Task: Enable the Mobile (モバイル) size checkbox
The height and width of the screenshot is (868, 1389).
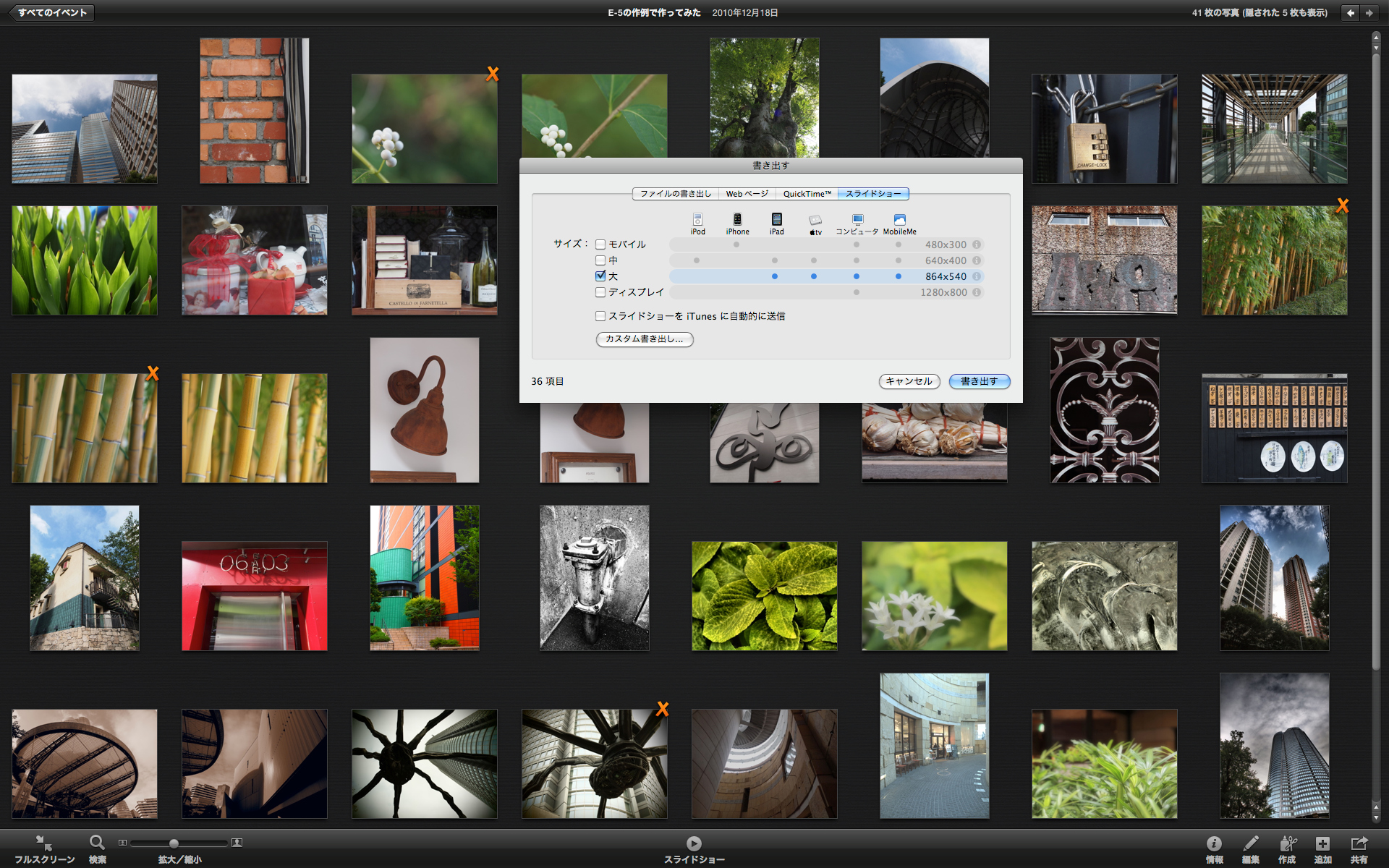Action: 600,244
